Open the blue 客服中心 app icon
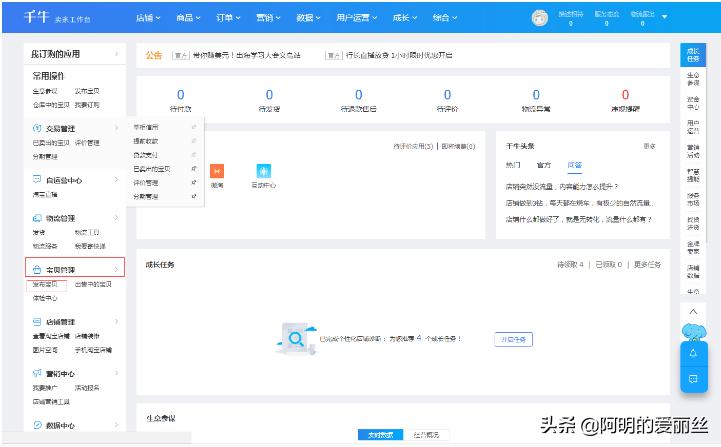The height and width of the screenshot is (447, 721). (x=263, y=171)
